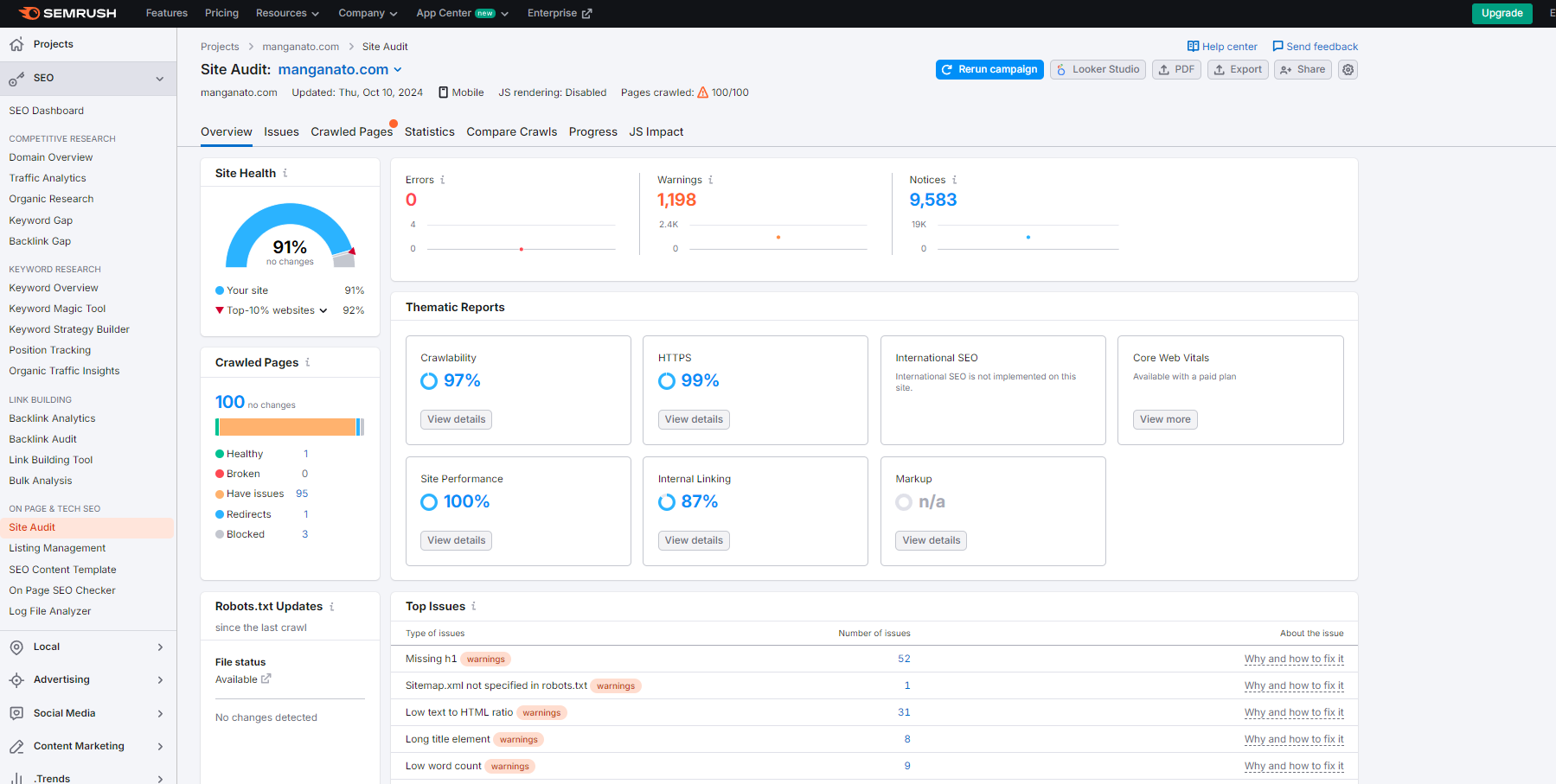This screenshot has height=784, width=1556.
Task: Click the Mobile device icon
Action: coord(444,92)
